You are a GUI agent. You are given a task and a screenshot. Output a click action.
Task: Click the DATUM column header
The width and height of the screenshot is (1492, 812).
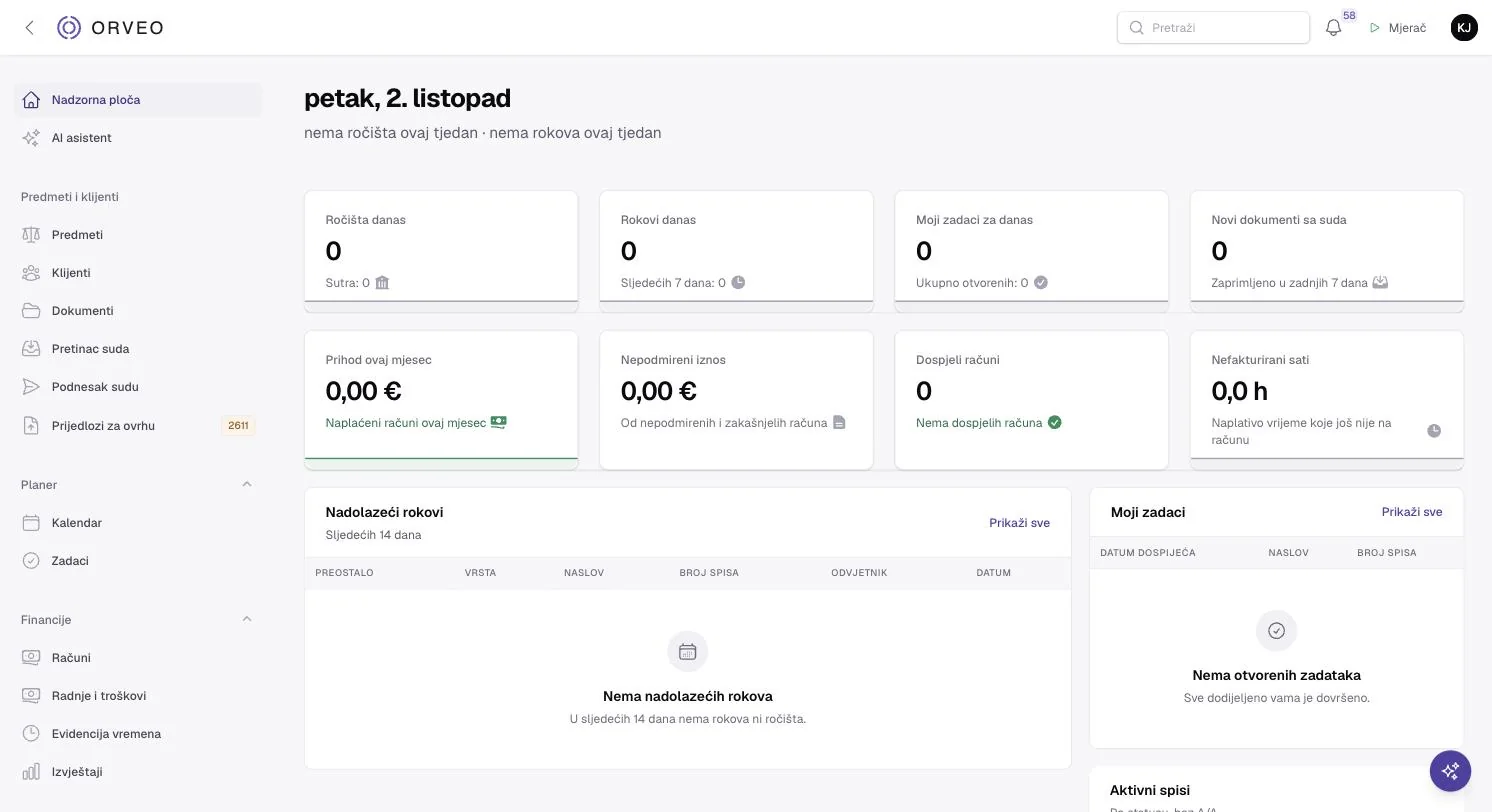tap(993, 573)
